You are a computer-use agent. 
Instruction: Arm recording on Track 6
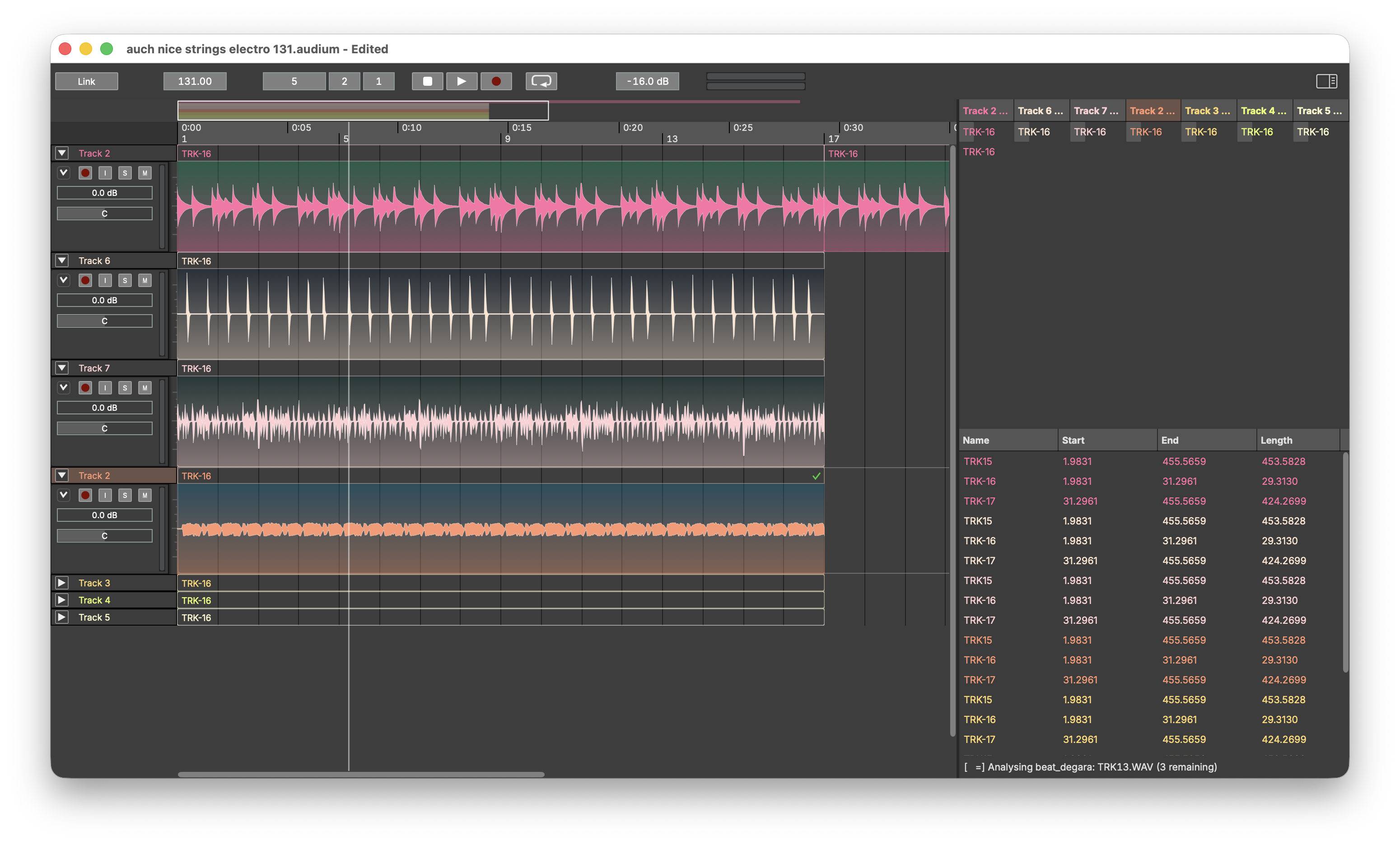point(85,280)
